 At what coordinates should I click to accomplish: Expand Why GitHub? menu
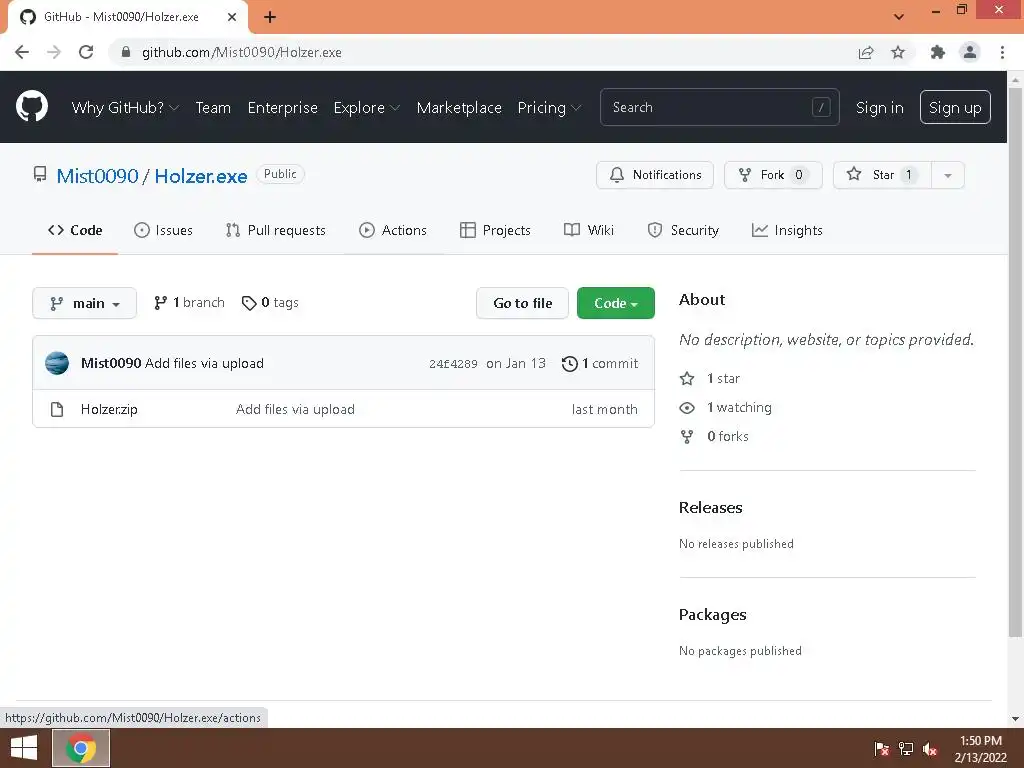click(x=125, y=108)
